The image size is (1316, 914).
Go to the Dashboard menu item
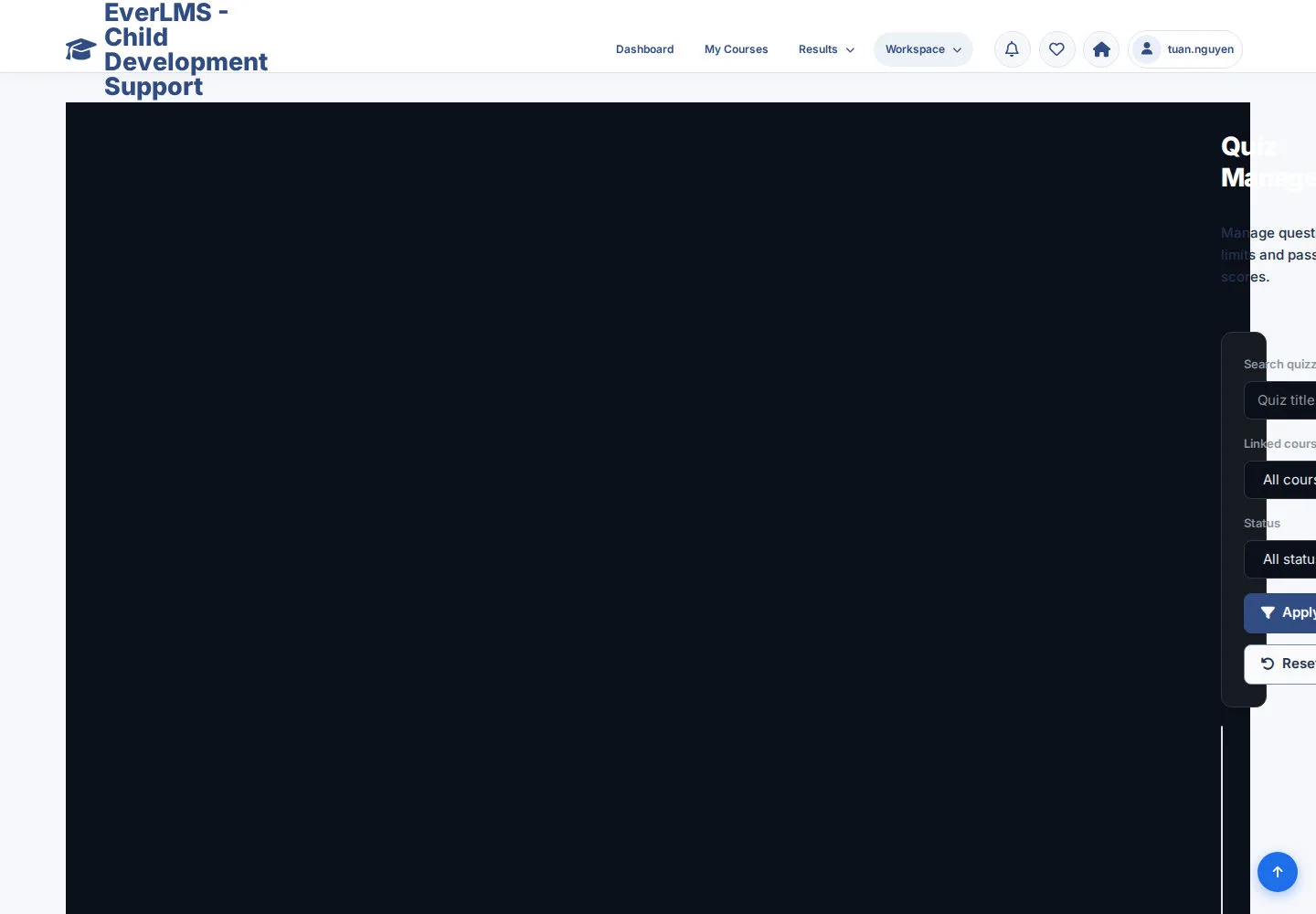pyautogui.click(x=644, y=49)
